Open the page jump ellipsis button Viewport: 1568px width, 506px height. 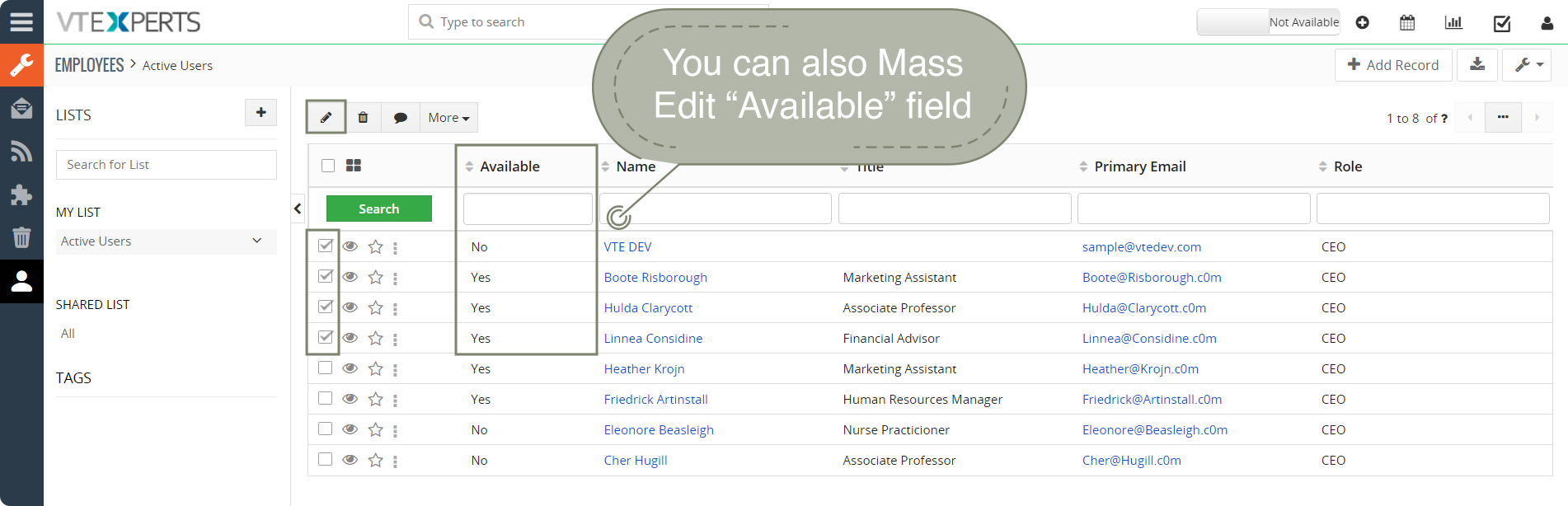click(x=1503, y=118)
